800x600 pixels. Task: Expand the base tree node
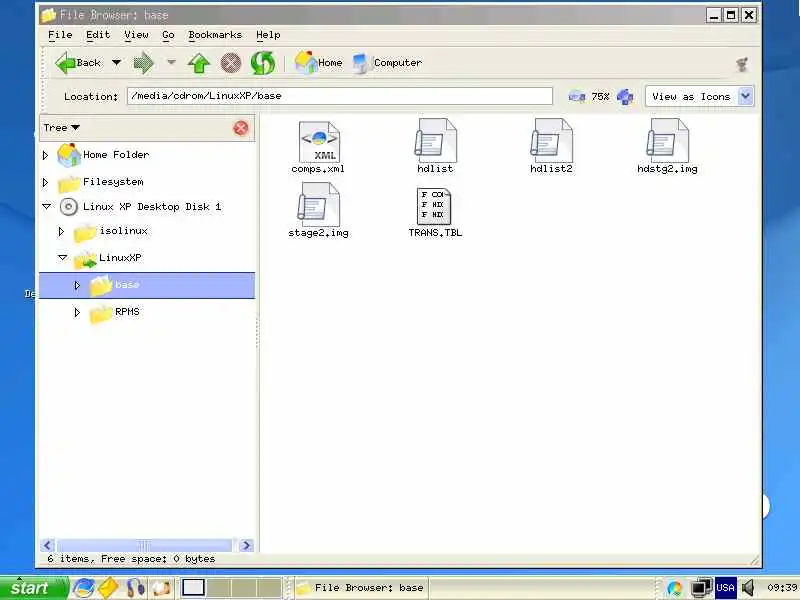[77, 285]
